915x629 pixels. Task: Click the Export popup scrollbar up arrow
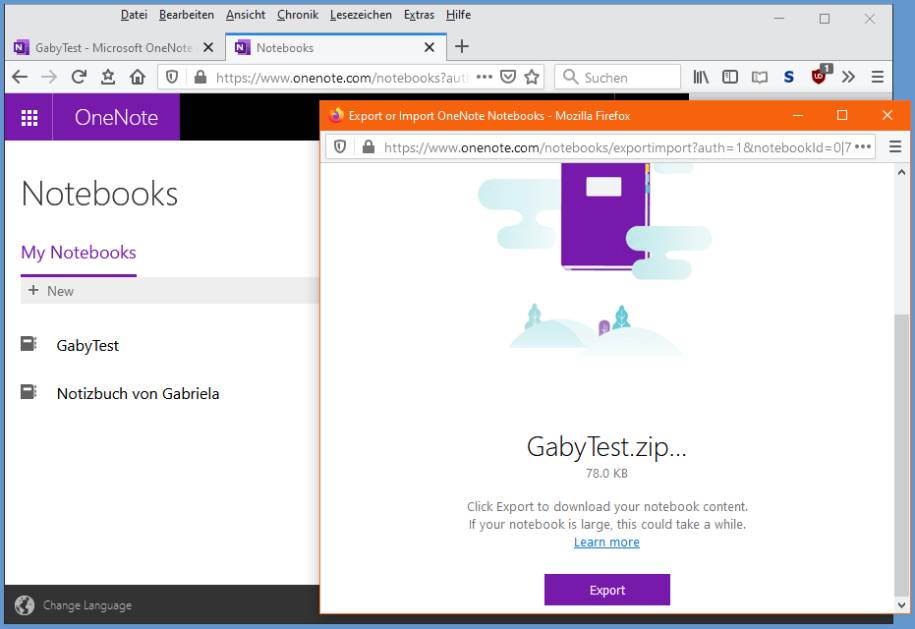click(902, 173)
